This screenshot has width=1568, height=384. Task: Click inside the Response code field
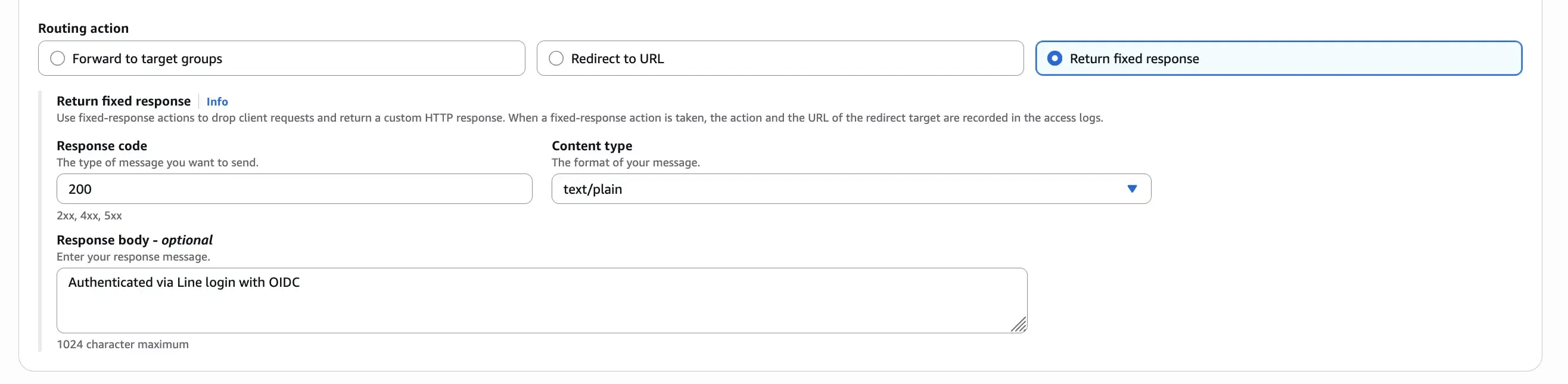pos(294,189)
